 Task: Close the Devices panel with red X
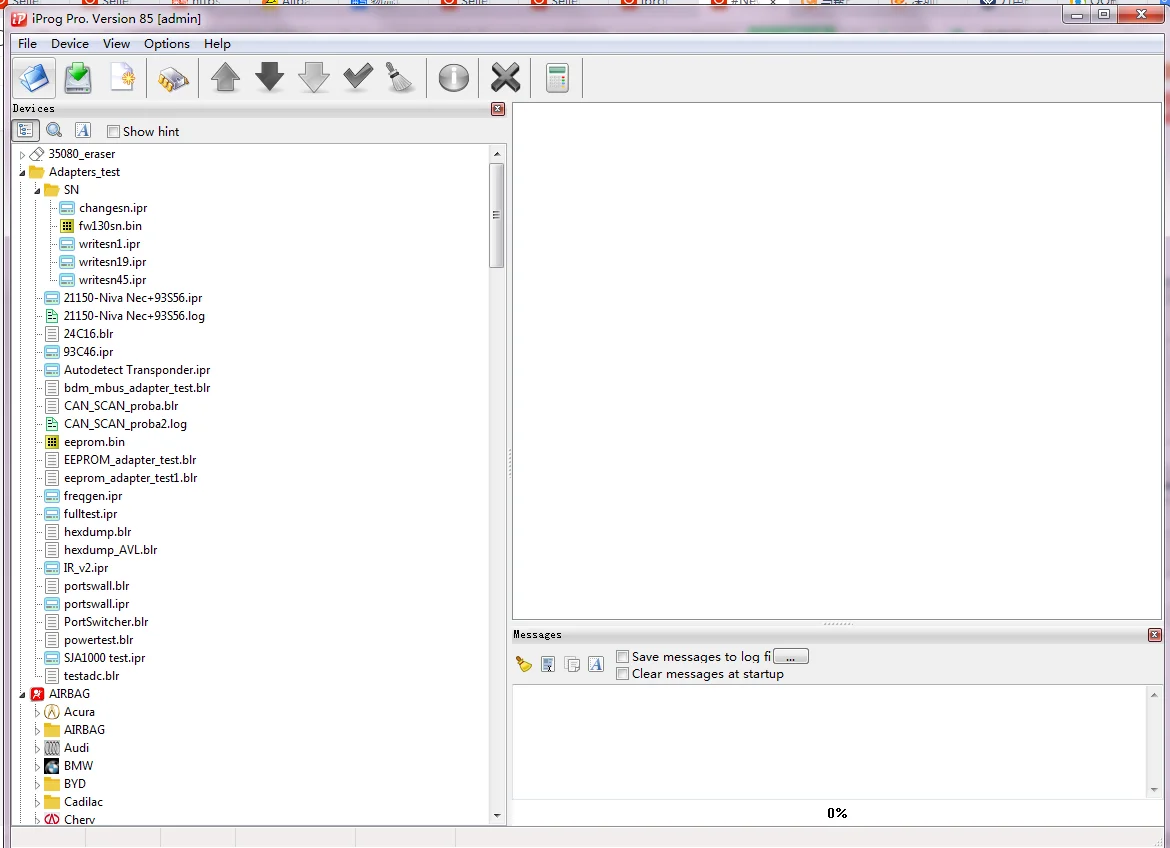(498, 109)
